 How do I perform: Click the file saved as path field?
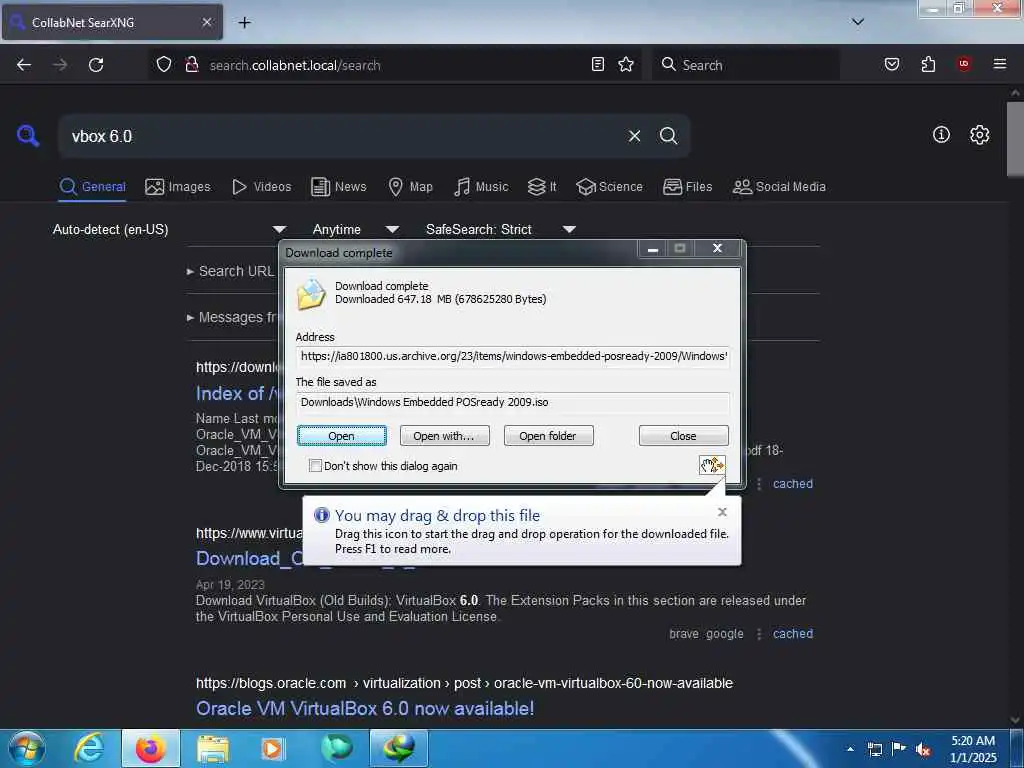513,402
